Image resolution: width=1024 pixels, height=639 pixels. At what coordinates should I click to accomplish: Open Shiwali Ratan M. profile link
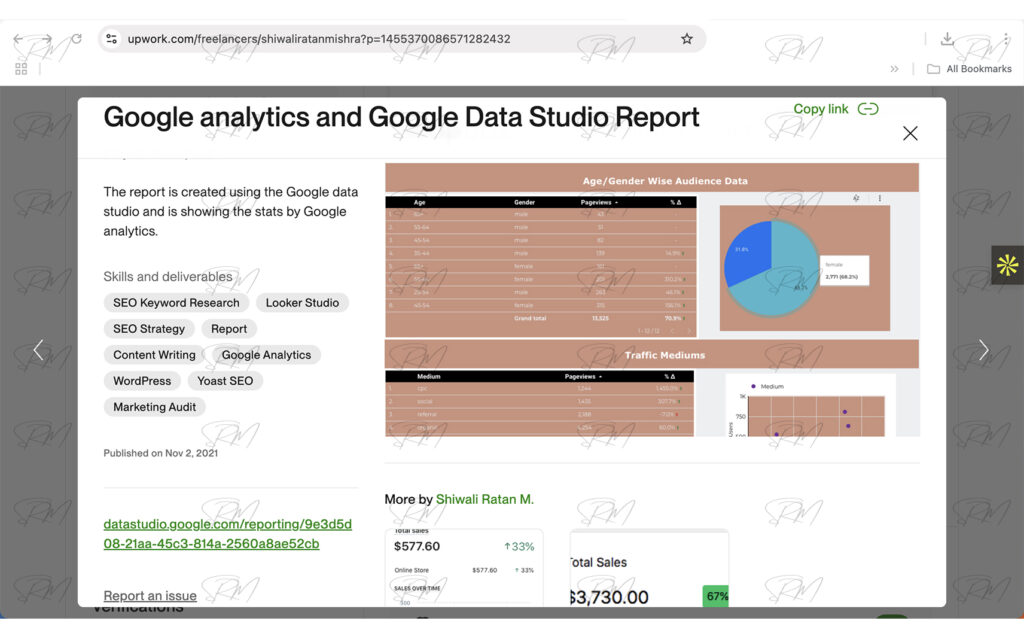pos(485,499)
